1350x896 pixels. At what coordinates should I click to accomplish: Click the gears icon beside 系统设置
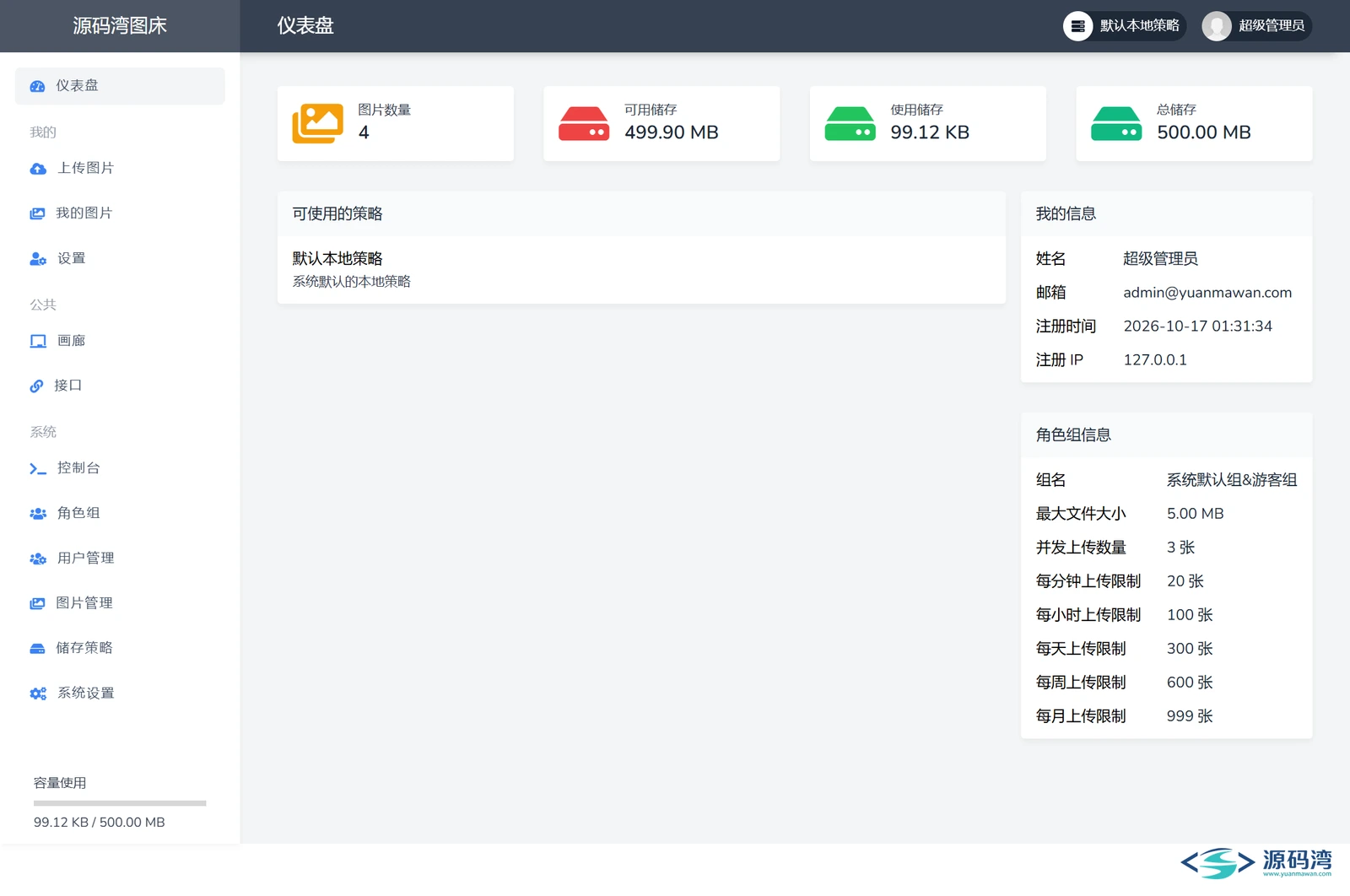tap(38, 694)
